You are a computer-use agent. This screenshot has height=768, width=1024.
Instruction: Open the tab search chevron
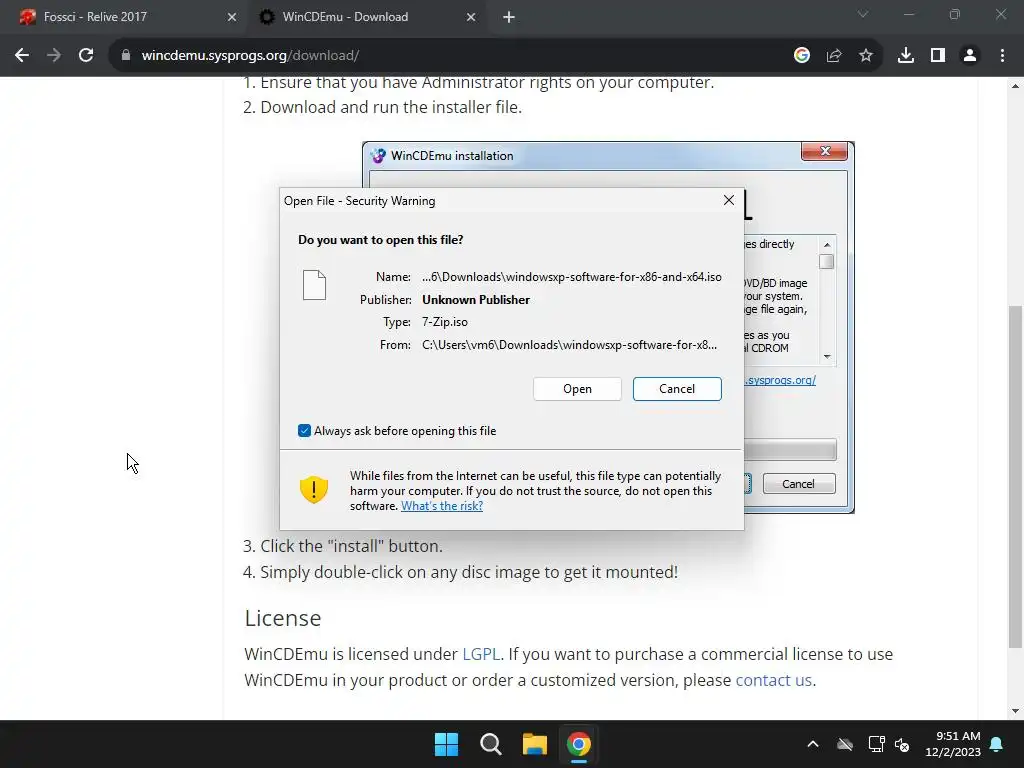click(x=863, y=14)
